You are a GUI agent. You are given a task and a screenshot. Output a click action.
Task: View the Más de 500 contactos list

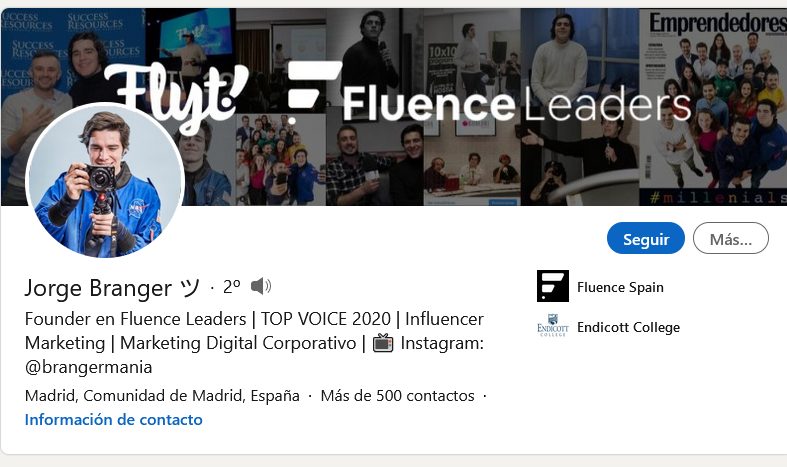point(398,396)
